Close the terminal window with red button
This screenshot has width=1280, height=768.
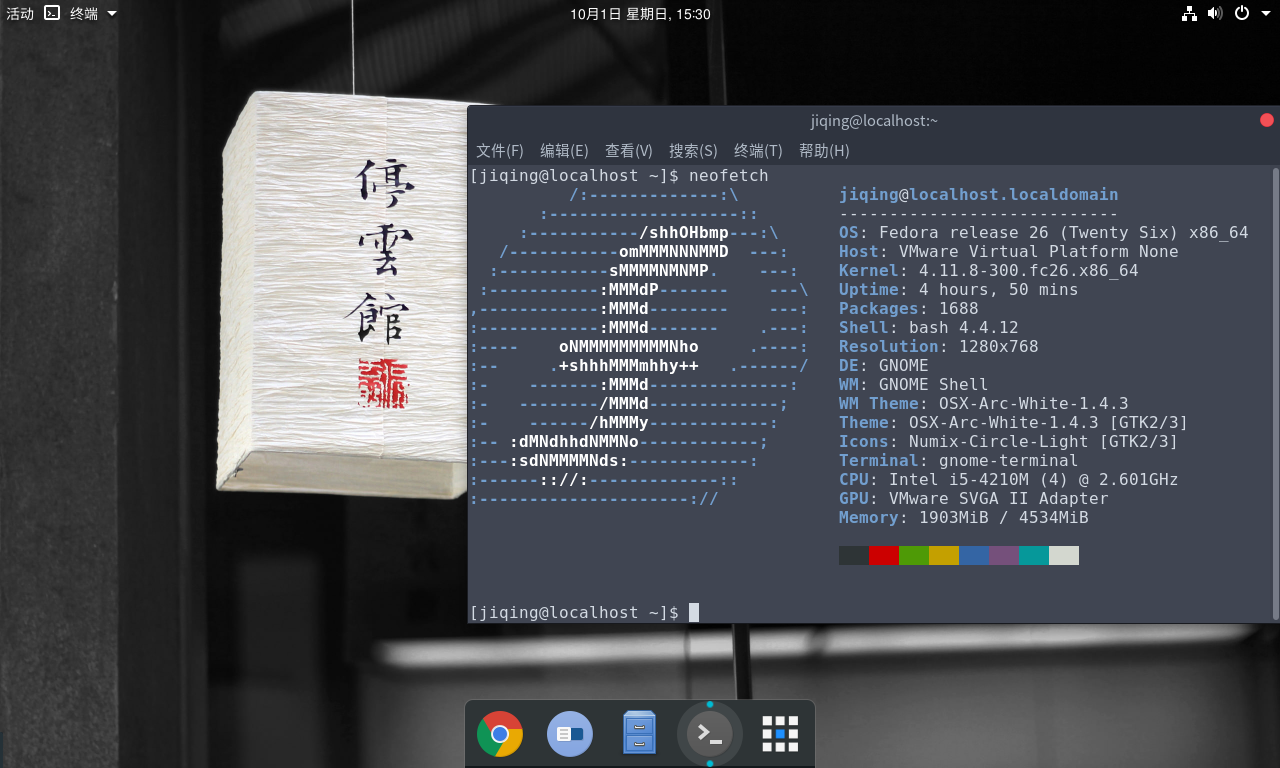click(x=1267, y=120)
